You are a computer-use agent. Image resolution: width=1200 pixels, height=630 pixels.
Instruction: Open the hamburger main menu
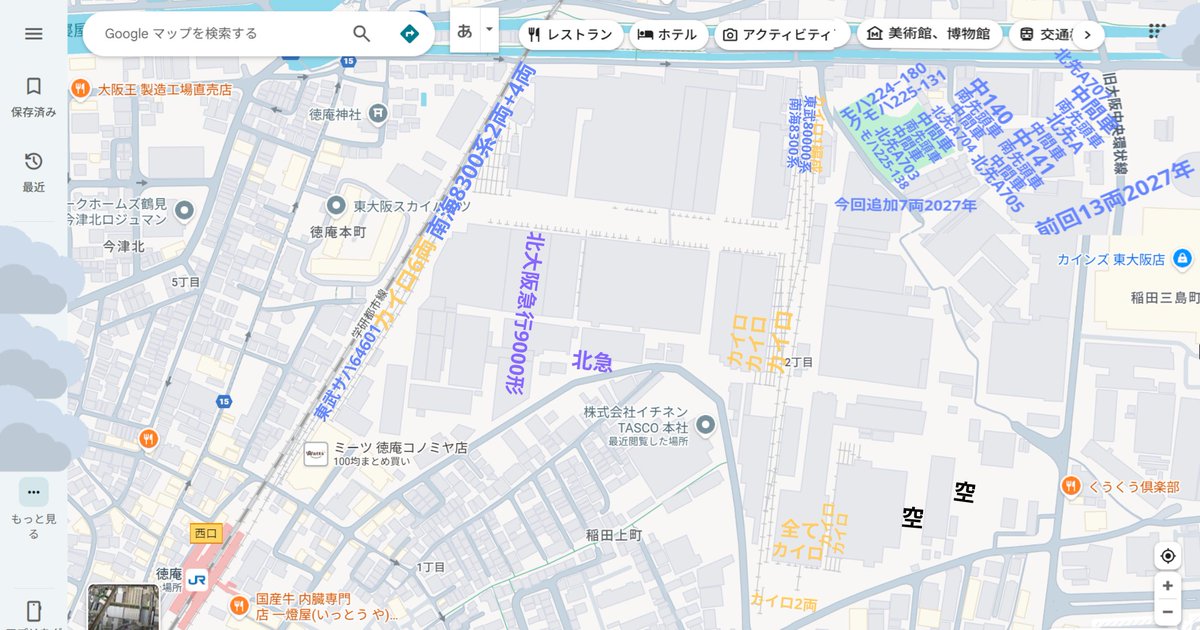(x=34, y=33)
